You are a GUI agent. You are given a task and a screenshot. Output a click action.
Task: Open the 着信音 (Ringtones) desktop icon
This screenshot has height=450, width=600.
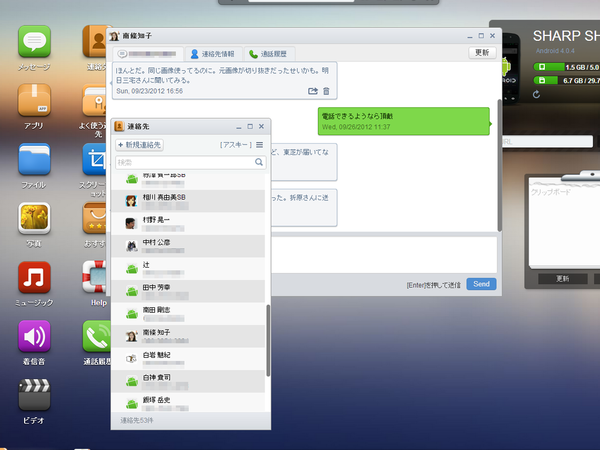(34, 336)
